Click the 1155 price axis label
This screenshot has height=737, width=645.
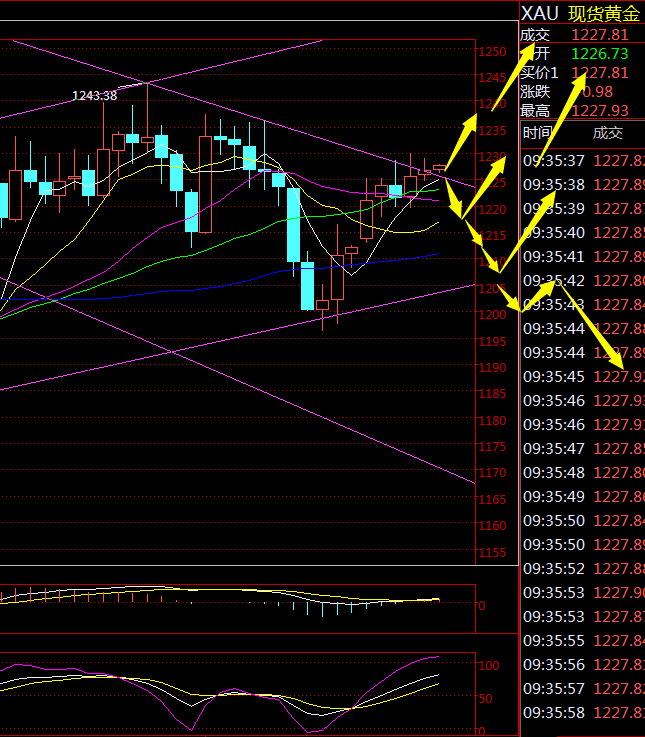point(492,552)
